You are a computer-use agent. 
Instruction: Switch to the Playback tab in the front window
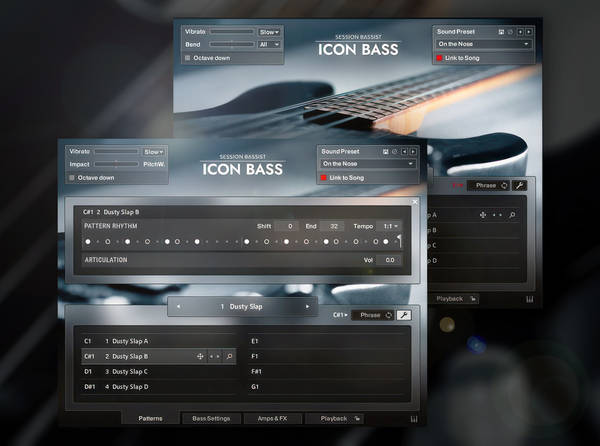(334, 419)
